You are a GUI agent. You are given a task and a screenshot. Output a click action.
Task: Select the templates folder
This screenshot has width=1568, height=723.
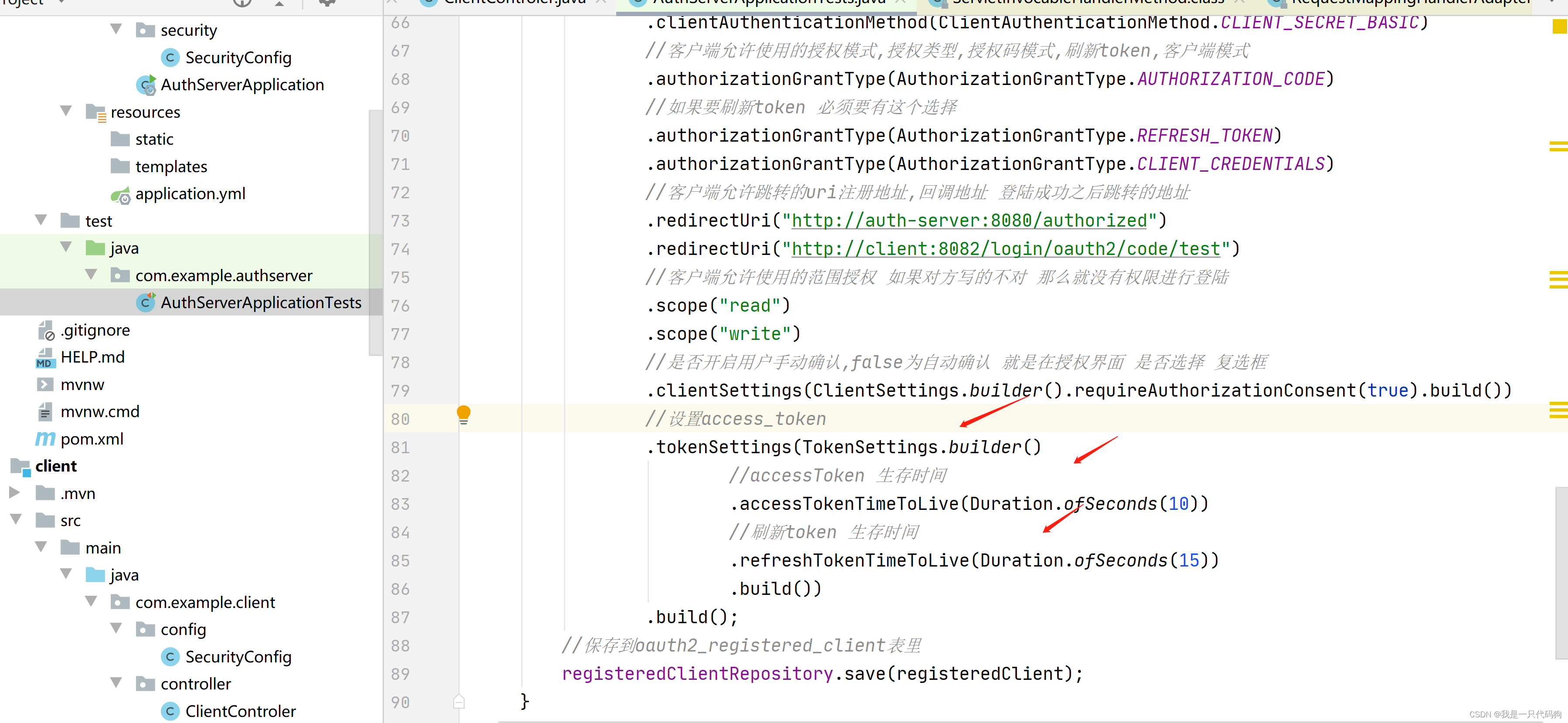[171, 166]
